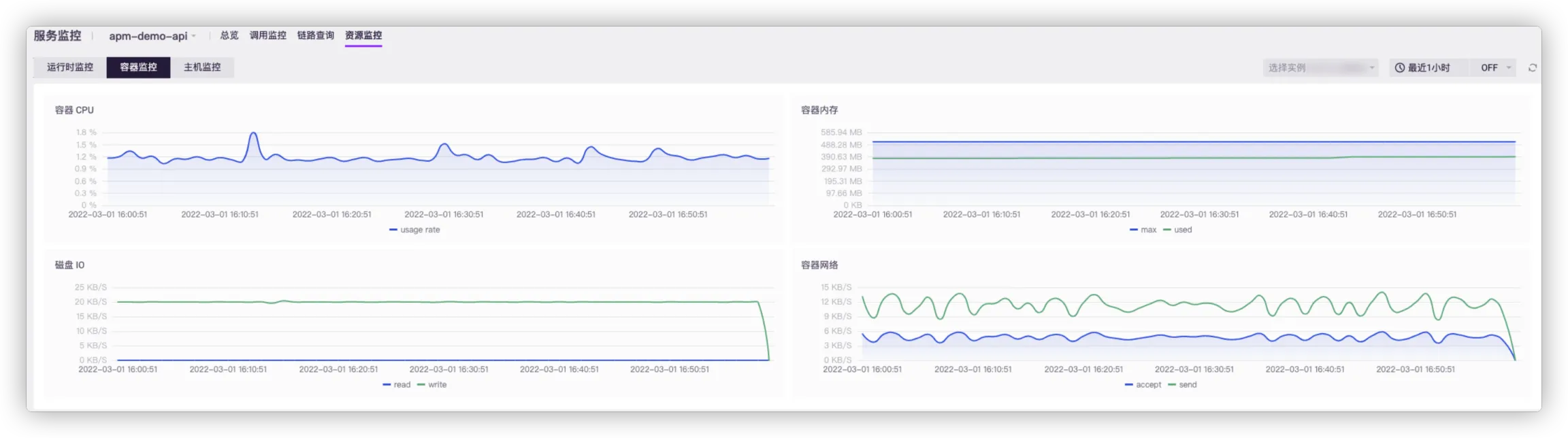Screen dimensions: 1568x438
Task: Expand the 选择实例 instance selector
Action: coord(1320,68)
